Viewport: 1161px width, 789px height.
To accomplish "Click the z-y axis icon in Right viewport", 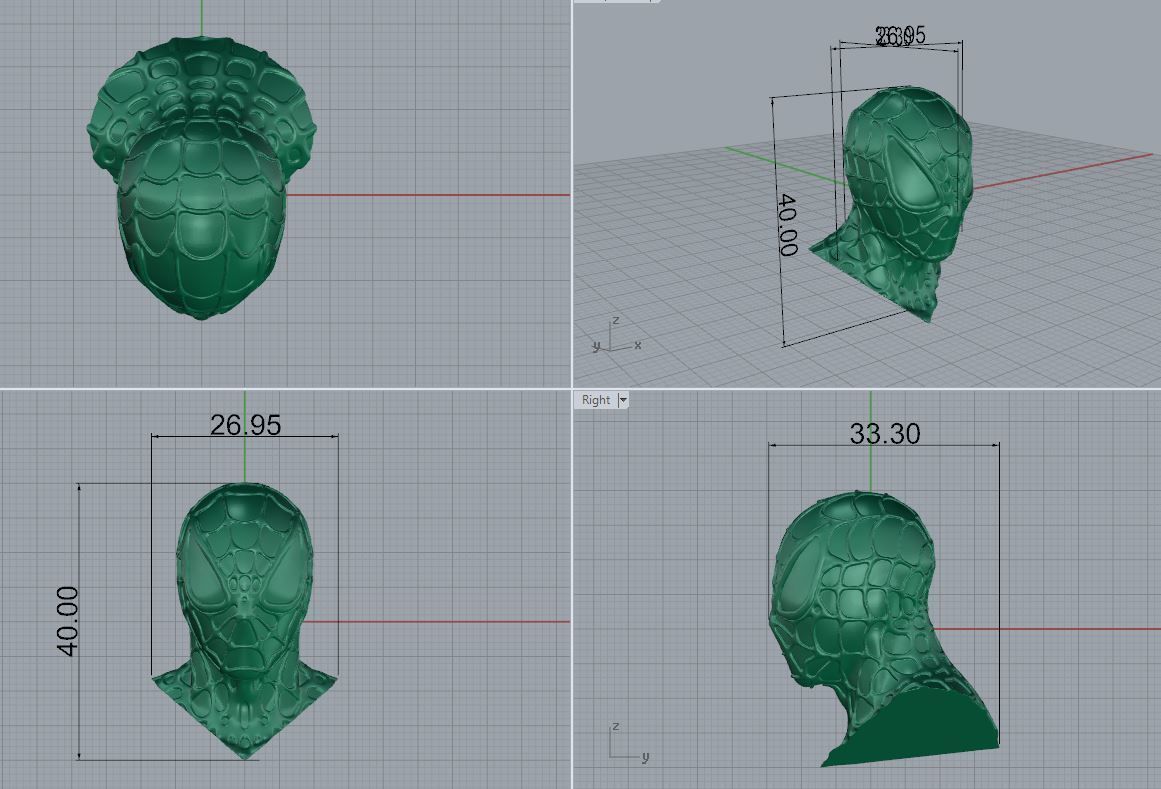I will [630, 743].
